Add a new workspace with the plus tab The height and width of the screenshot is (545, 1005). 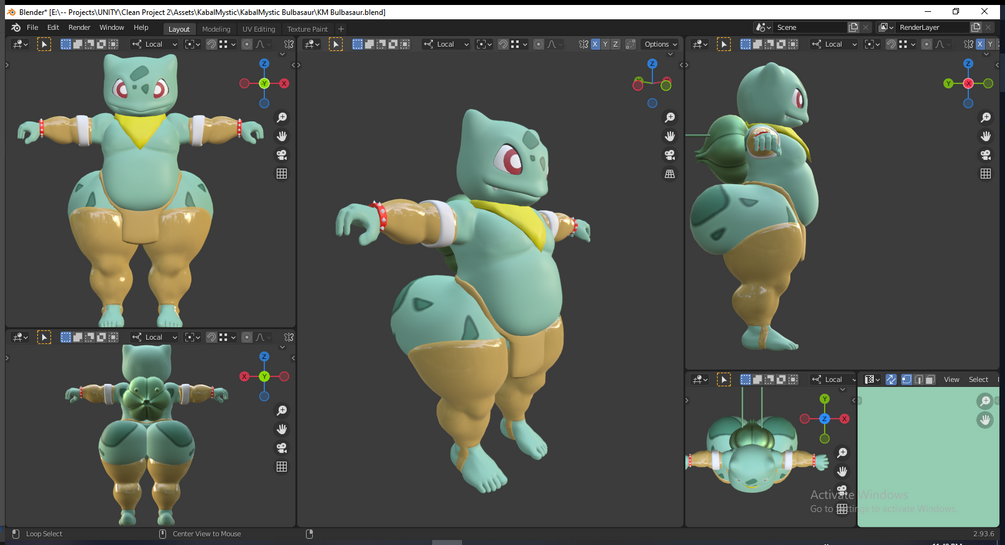(x=341, y=29)
